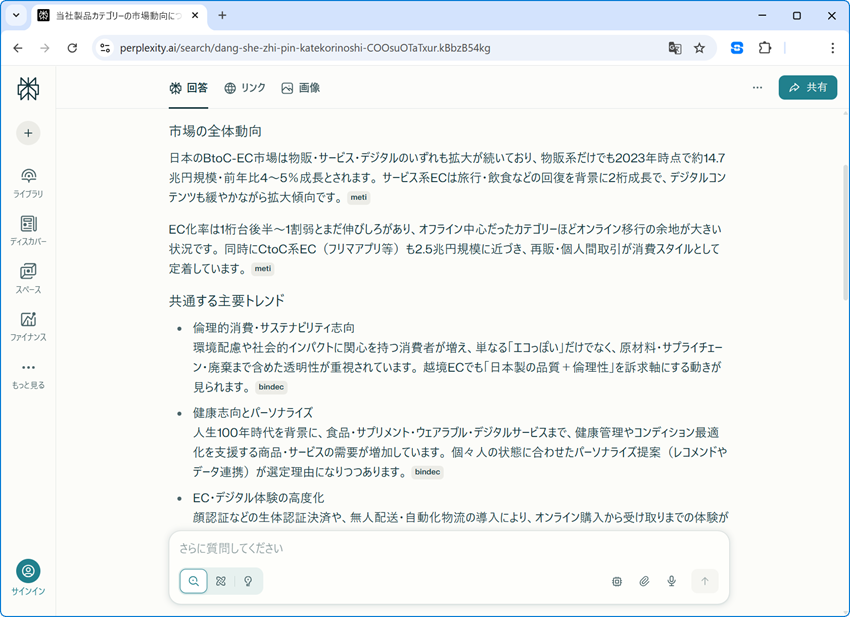Open the meti source citation link

(357, 197)
